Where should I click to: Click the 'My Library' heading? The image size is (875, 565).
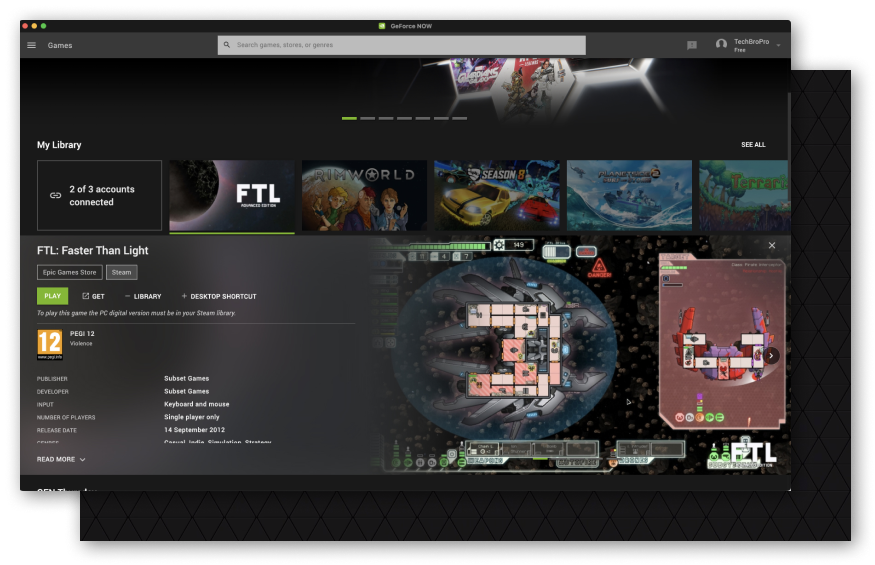click(59, 145)
